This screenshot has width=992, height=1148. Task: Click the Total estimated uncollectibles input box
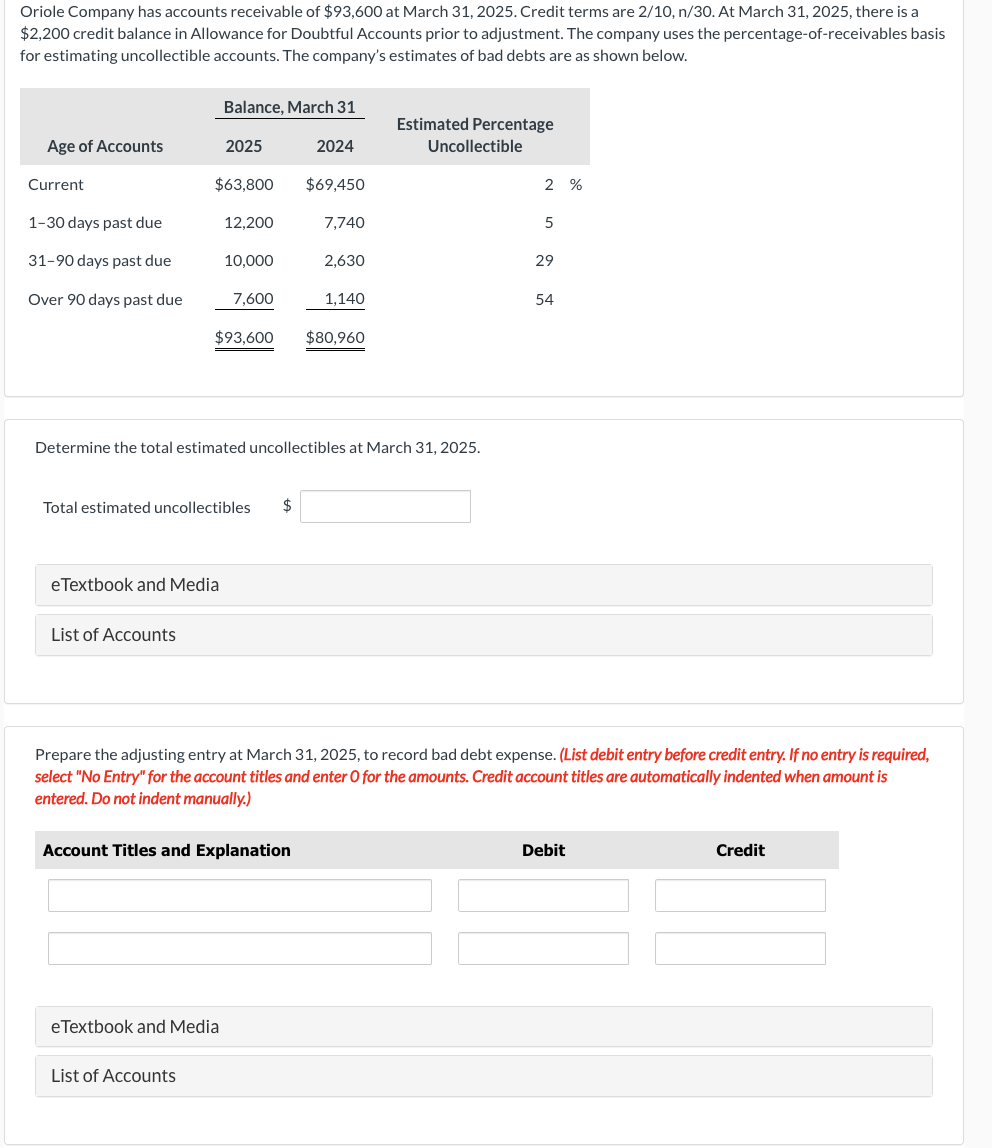(385, 506)
